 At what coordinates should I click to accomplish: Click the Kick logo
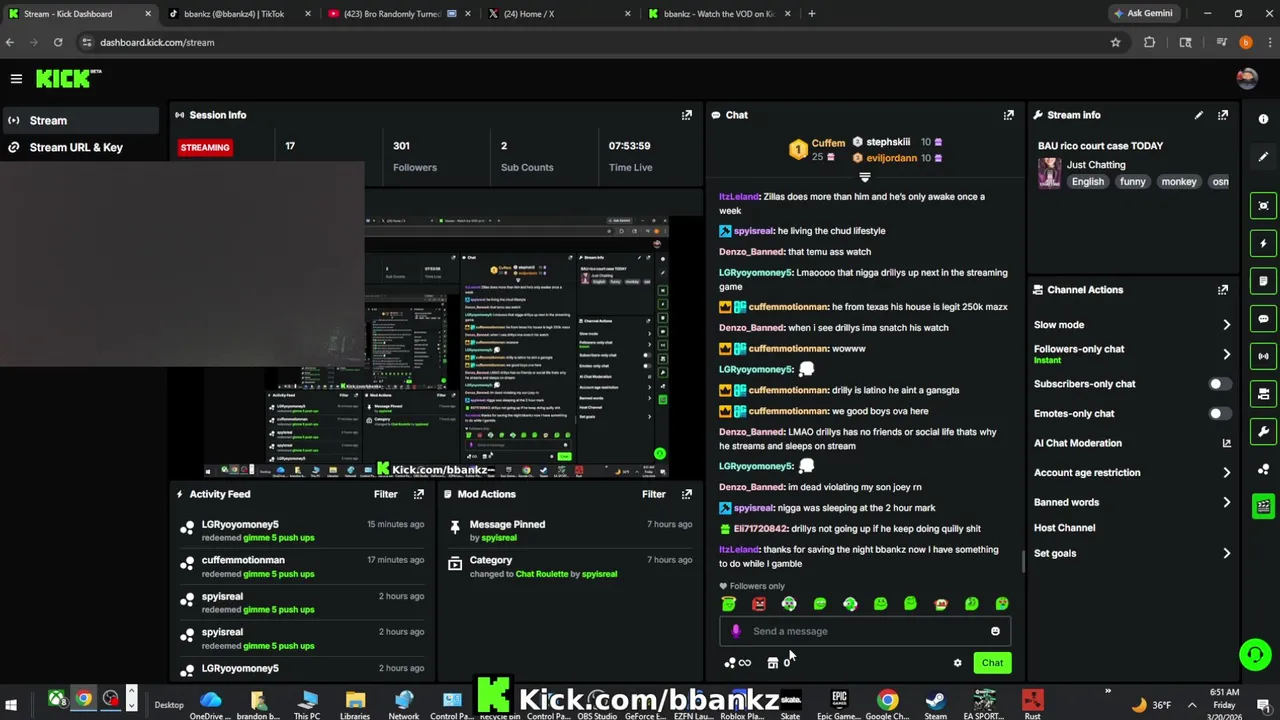tap(69, 78)
